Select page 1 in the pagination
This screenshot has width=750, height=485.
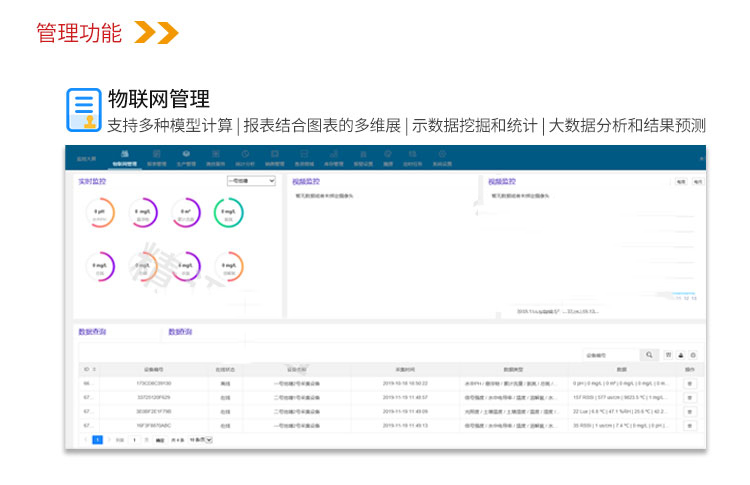pos(97,440)
